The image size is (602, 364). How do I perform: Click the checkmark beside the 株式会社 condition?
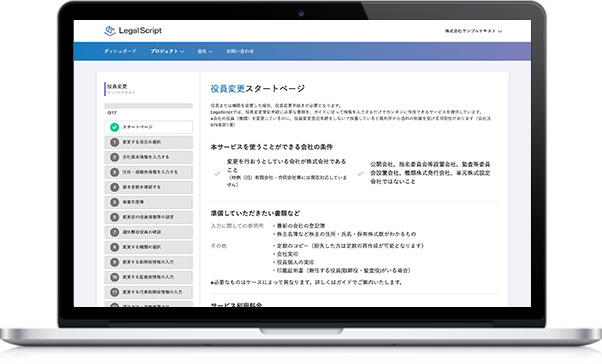217,174
